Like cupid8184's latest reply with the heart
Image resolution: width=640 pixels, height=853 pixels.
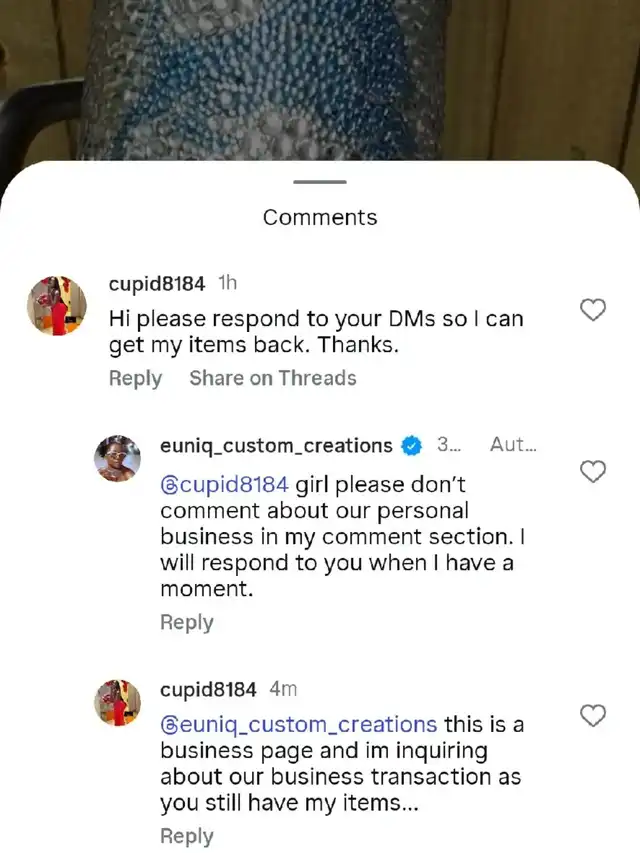[594, 716]
